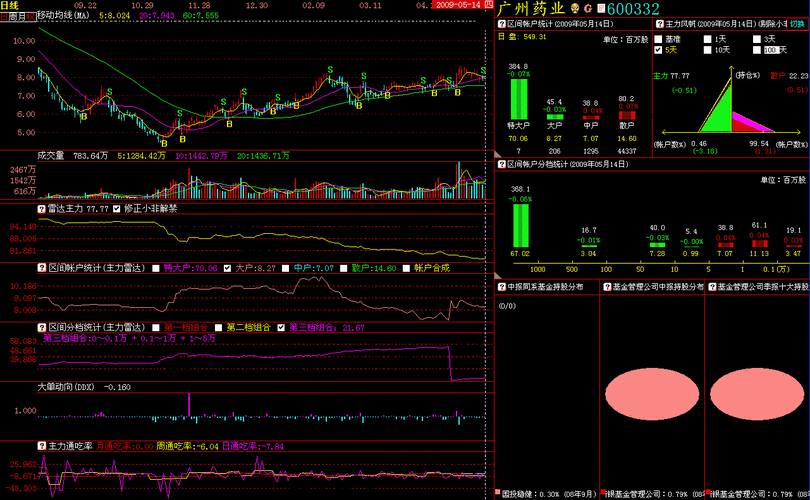Viewport: 810px width, 500px height.
Task: Open help for 区间帐户统计(主力雷达) chart
Action: point(41,268)
